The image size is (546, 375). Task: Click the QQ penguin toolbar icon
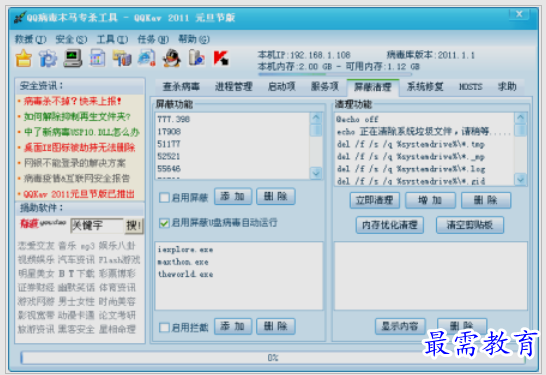(x=172, y=58)
